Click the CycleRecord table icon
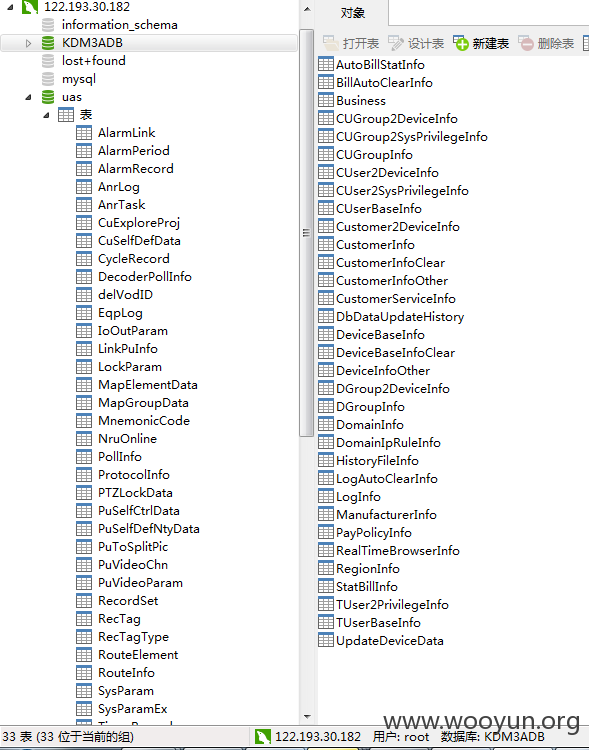This screenshot has height=750, width=589. point(84,259)
